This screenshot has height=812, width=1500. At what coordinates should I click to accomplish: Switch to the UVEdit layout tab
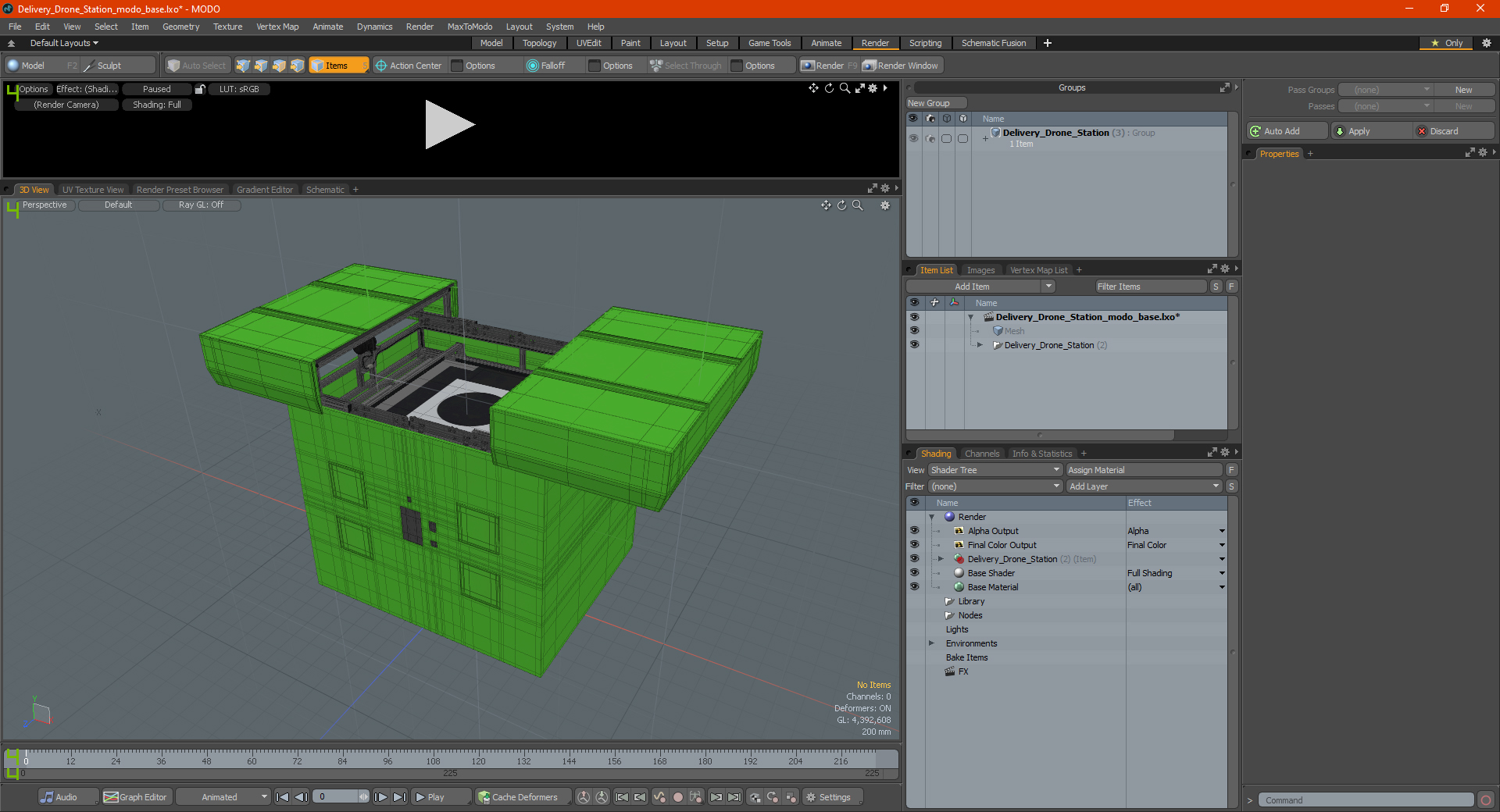588,43
